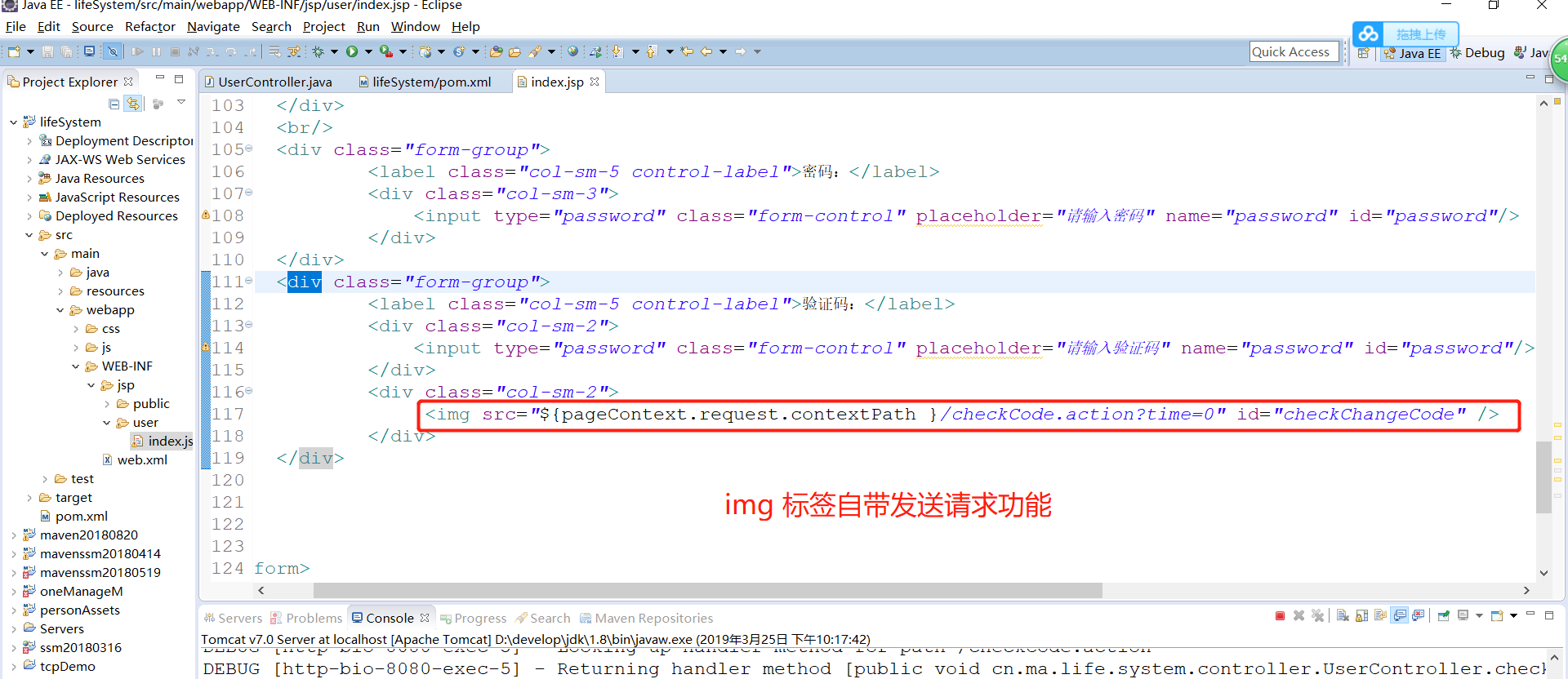Toggle Pin Console button
Viewport: 1568px width, 679px height.
(x=1444, y=616)
